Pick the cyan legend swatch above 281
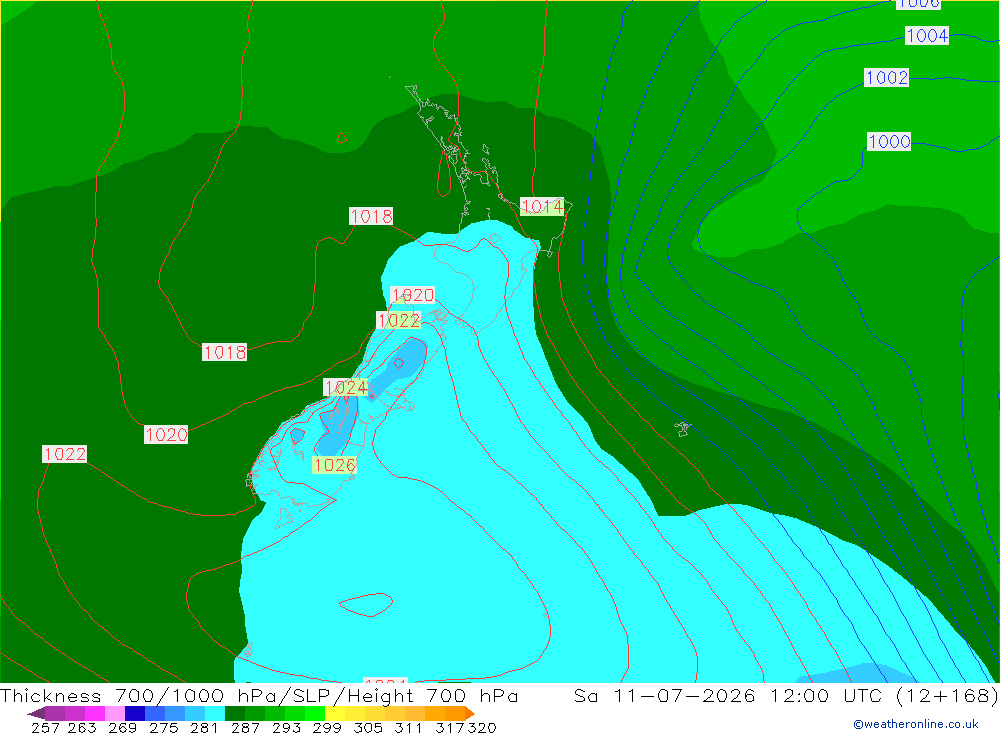This screenshot has width=1000, height=733. [x=215, y=713]
